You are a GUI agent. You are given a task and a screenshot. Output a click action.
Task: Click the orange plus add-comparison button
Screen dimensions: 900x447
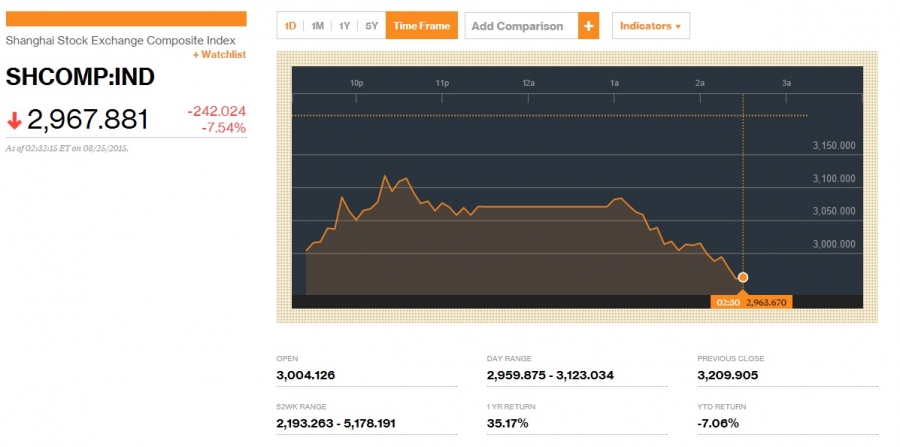pyautogui.click(x=588, y=26)
